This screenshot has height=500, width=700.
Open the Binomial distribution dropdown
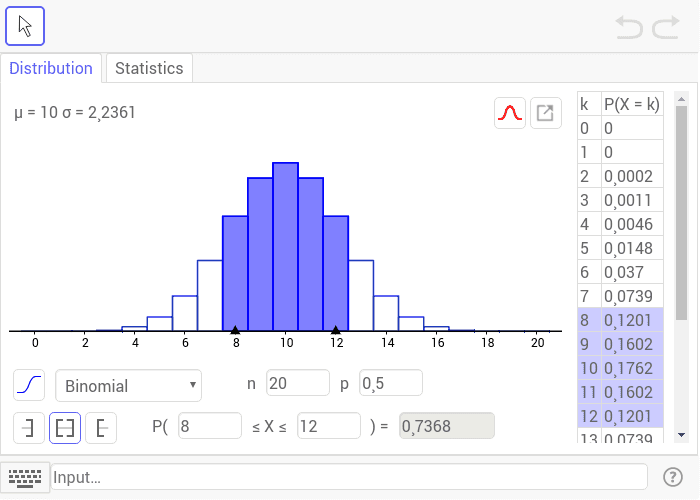129,385
